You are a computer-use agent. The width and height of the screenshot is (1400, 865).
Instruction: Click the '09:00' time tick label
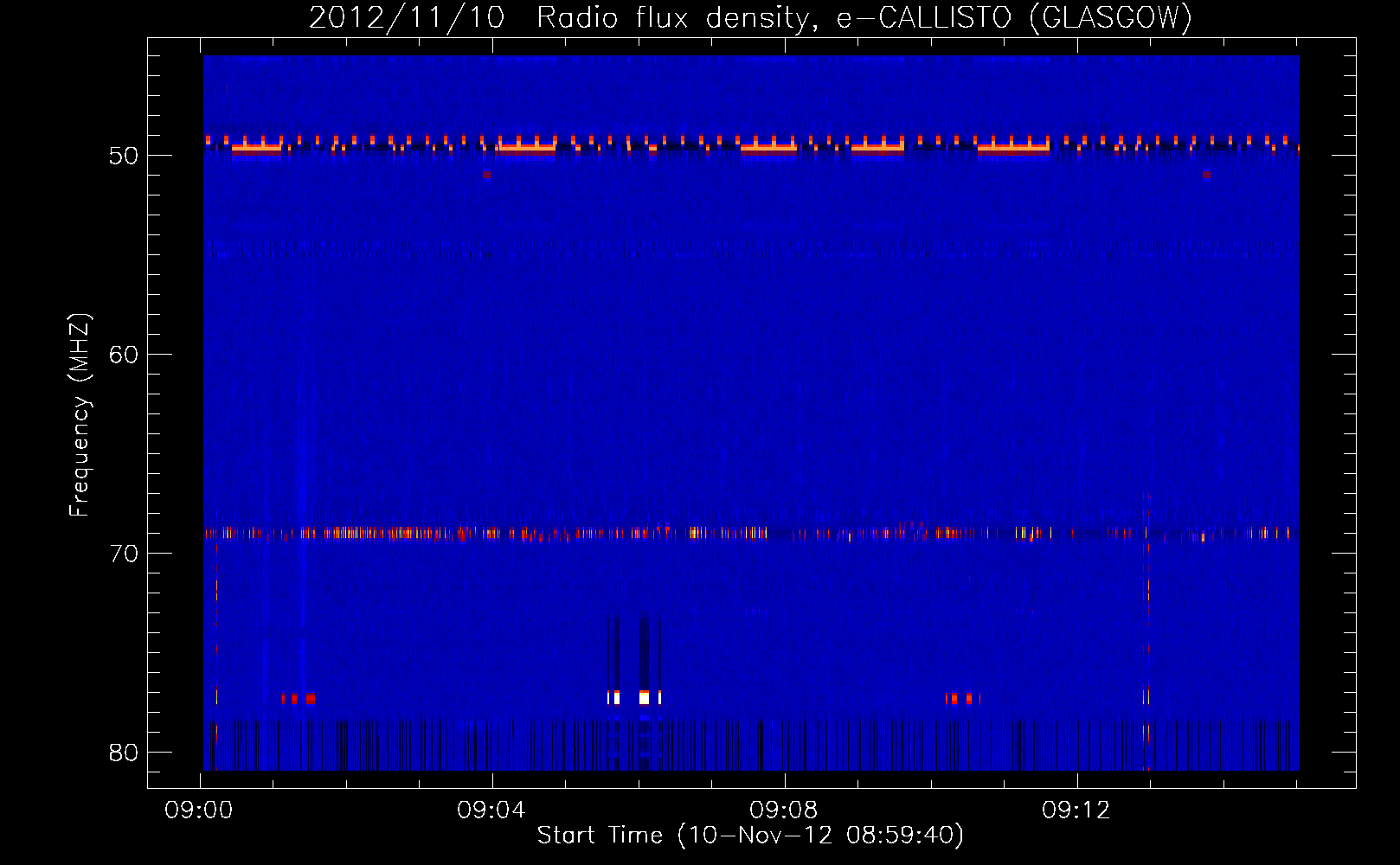pyautogui.click(x=199, y=811)
